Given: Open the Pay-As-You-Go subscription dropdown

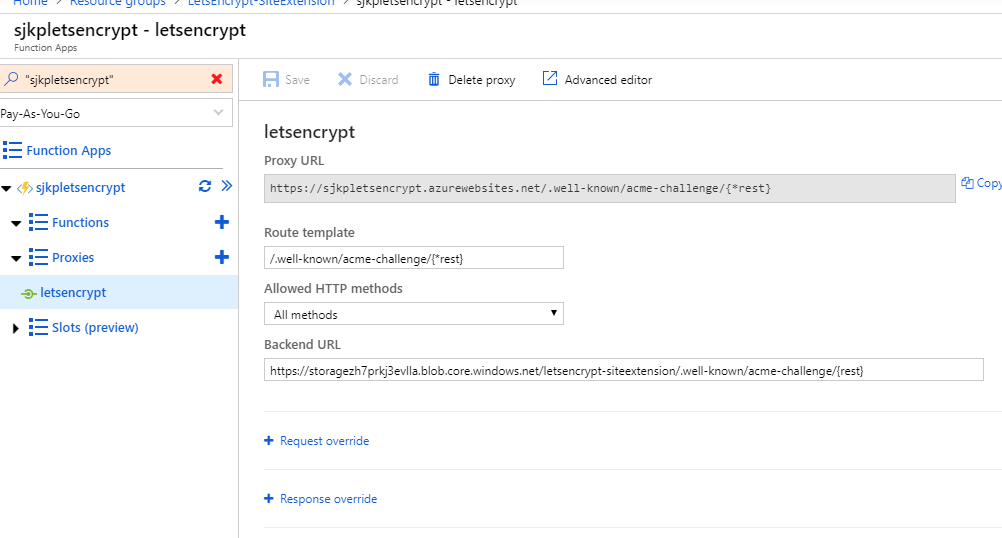Looking at the screenshot, I should (x=116, y=113).
